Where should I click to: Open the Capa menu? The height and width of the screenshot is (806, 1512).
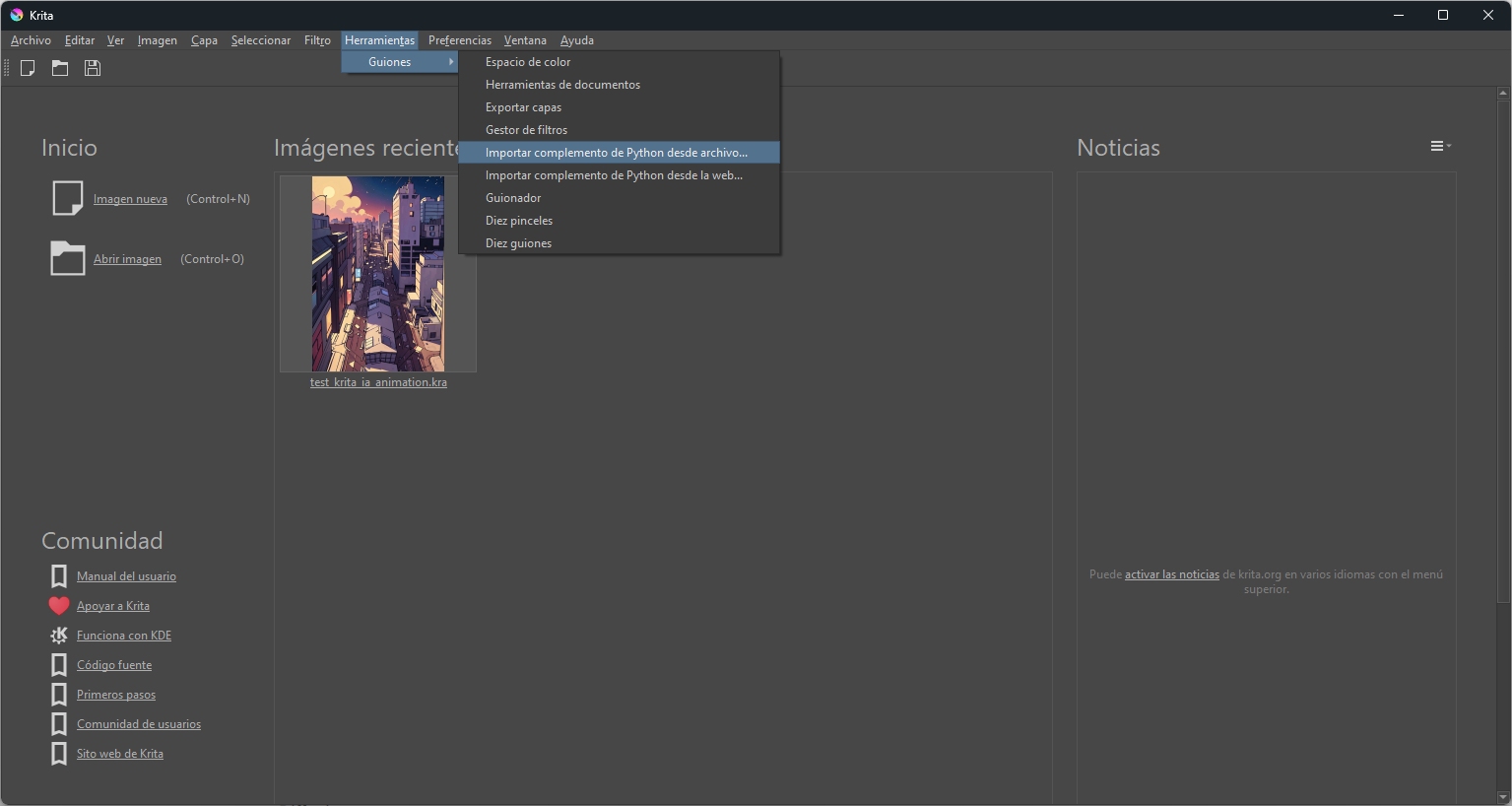click(204, 40)
